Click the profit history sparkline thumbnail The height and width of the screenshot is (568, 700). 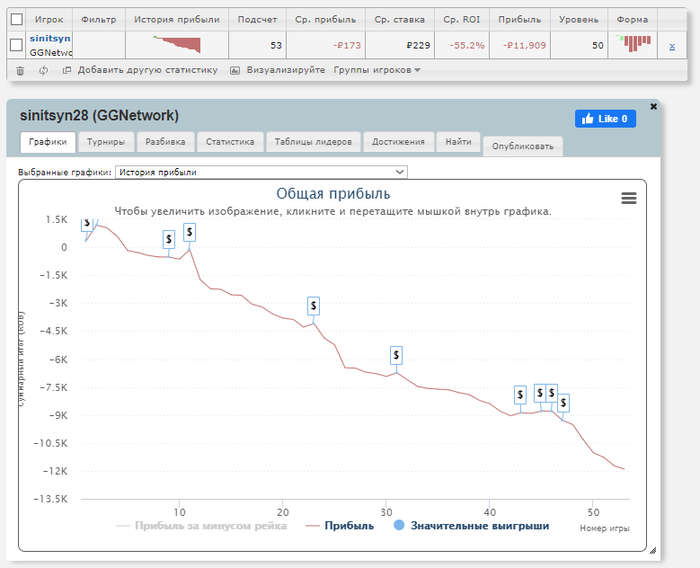coord(177,45)
